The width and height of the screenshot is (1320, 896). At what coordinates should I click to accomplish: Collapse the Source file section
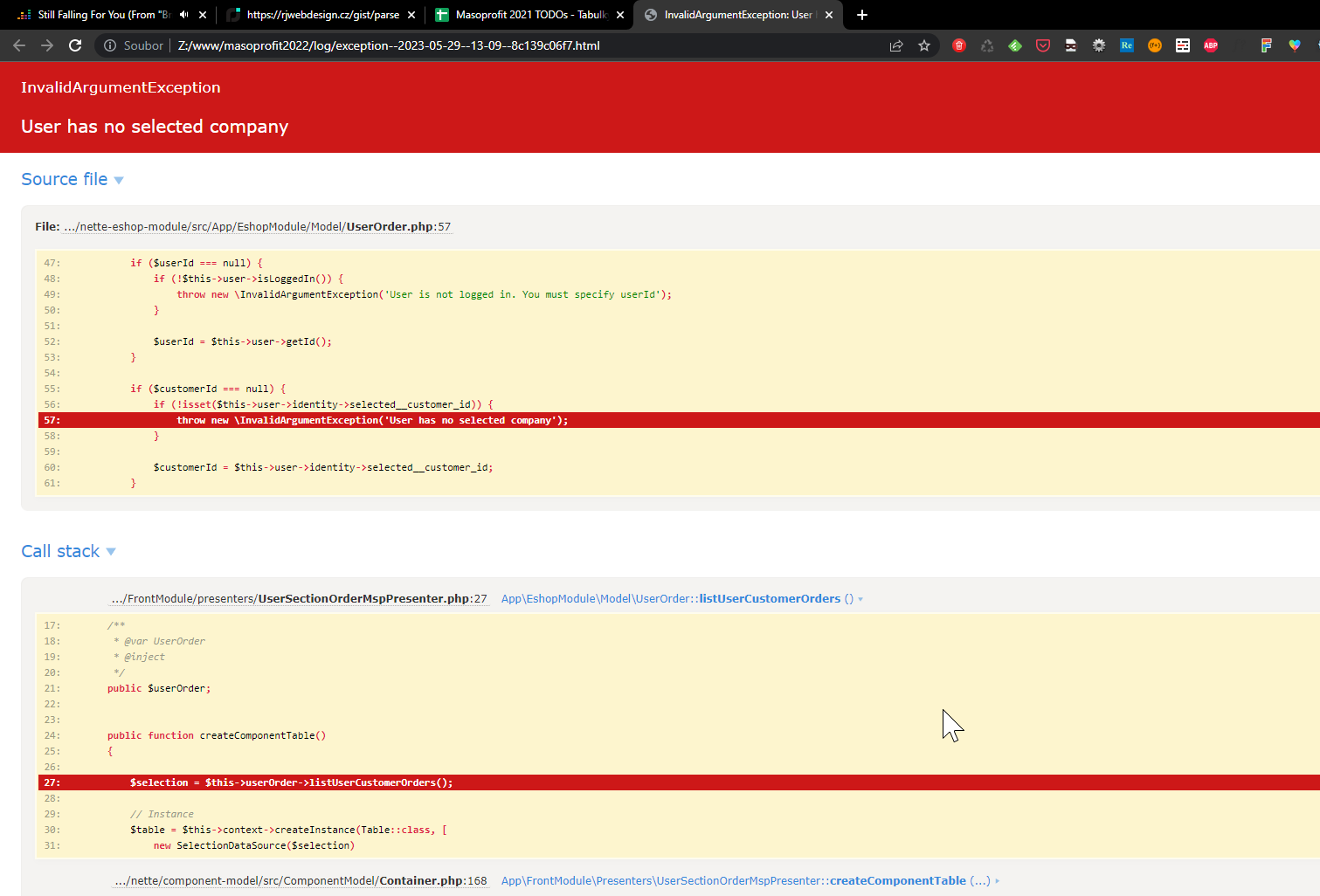click(73, 179)
